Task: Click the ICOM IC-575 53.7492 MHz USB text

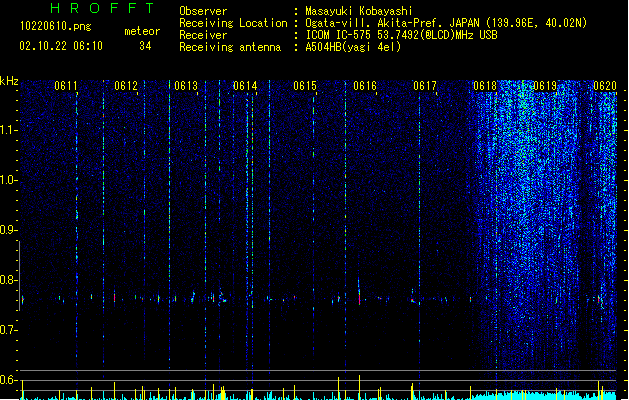Action: pyautogui.click(x=401, y=35)
